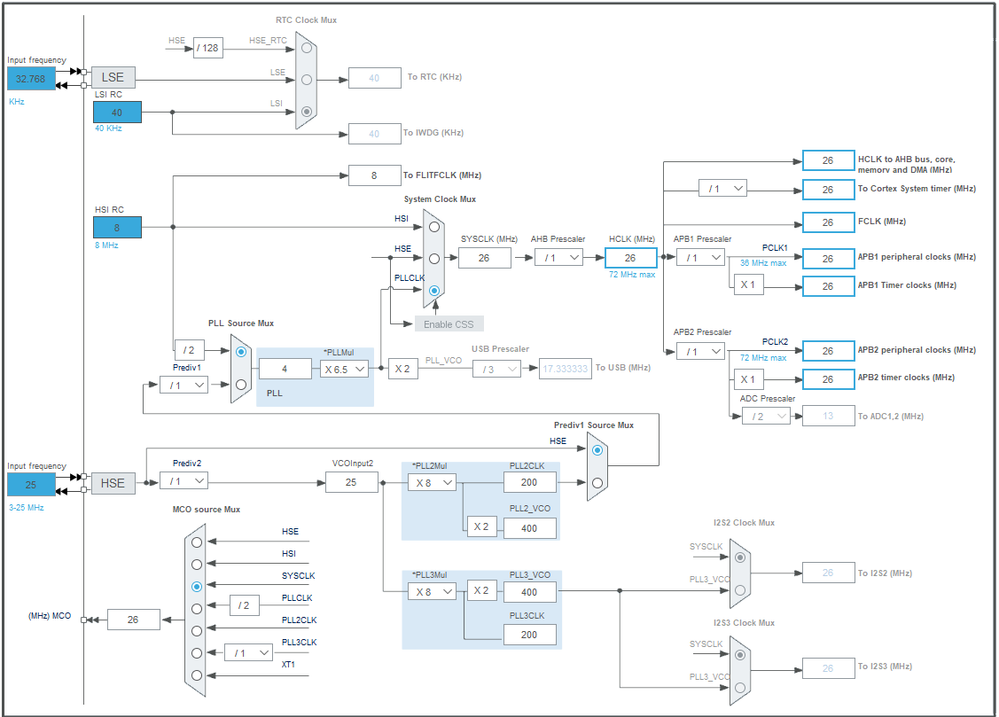Expand the PLL2Mul X 8 dropdown
This screenshot has width=999, height=717.
tap(432, 483)
